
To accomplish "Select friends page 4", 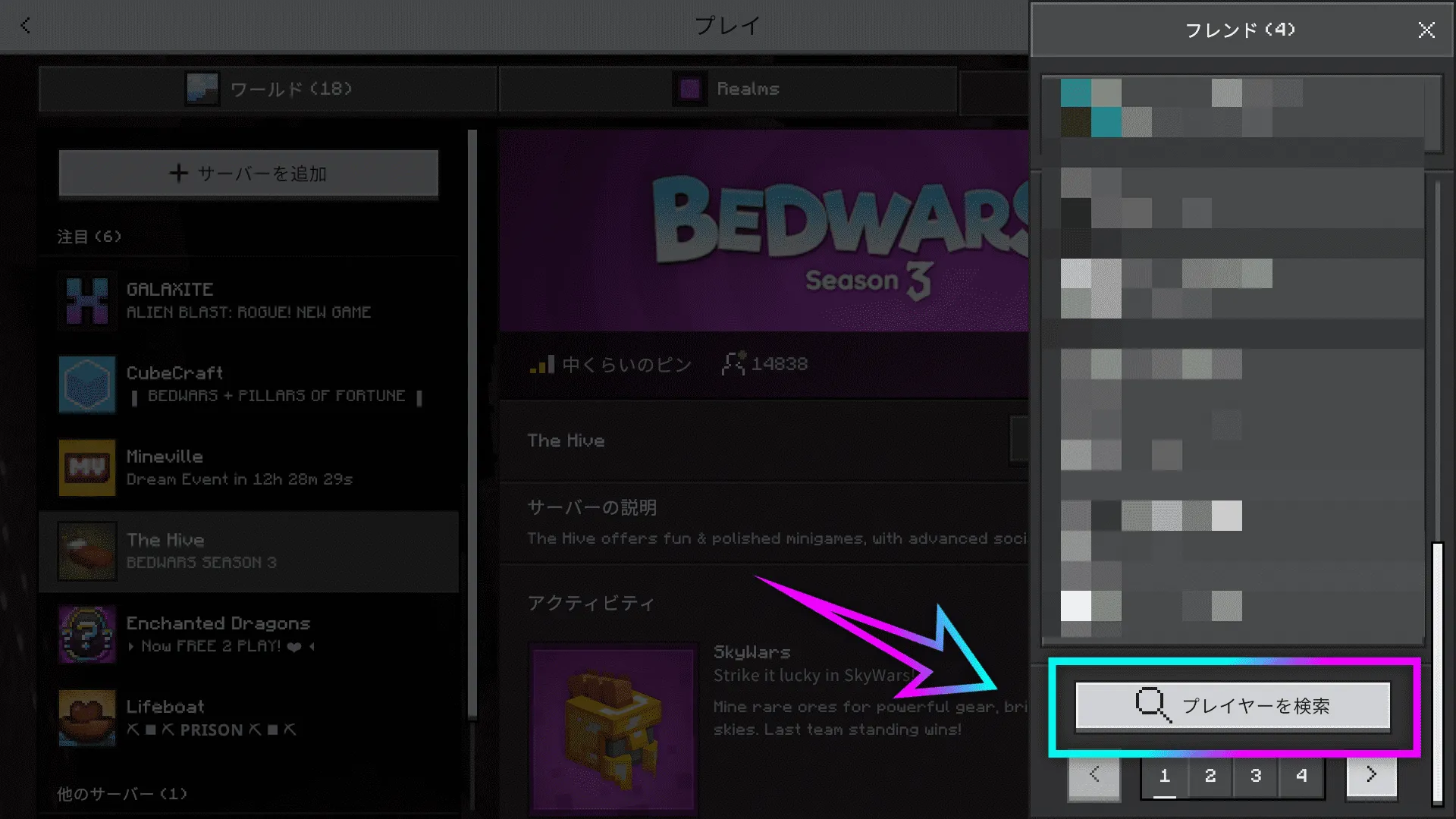I will coord(1301,777).
